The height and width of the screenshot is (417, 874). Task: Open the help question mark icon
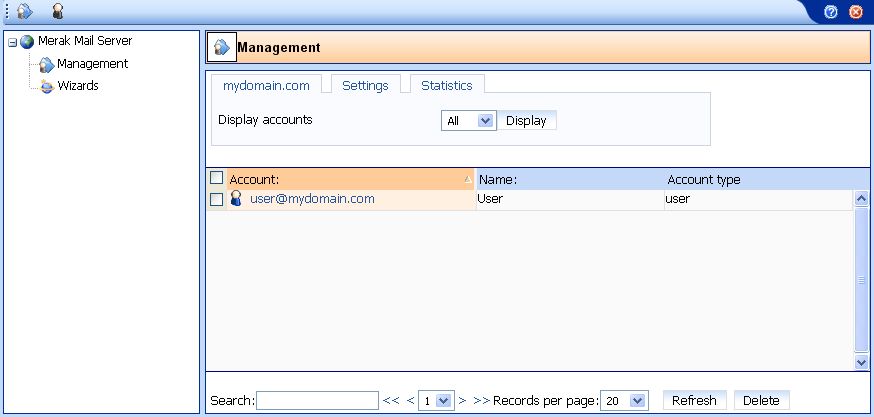831,12
